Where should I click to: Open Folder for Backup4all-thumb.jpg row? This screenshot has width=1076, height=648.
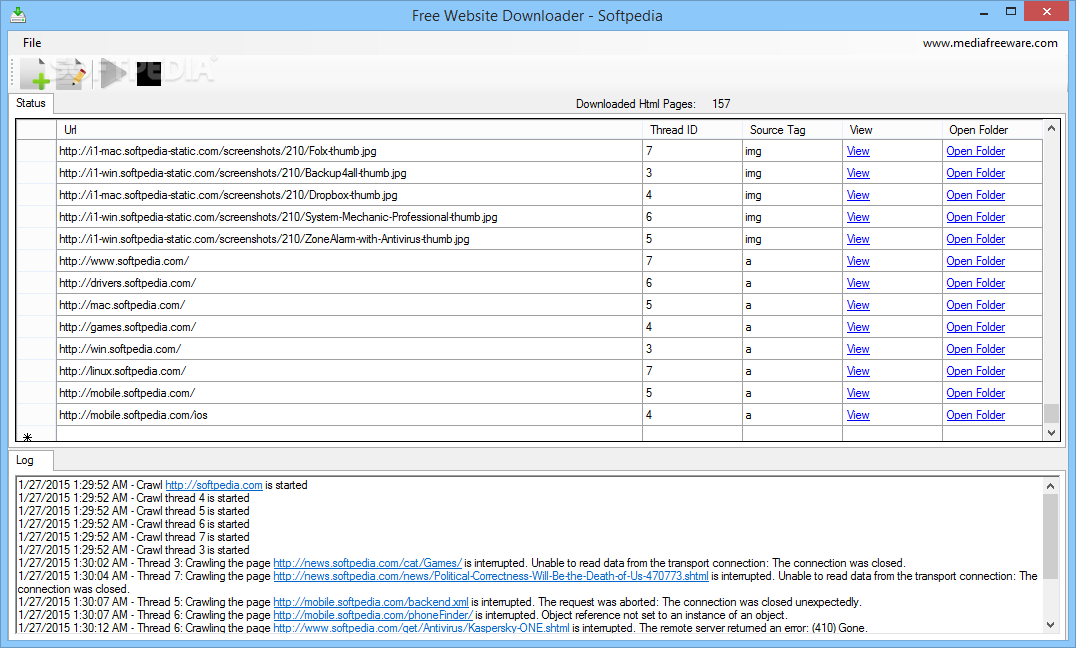click(975, 173)
